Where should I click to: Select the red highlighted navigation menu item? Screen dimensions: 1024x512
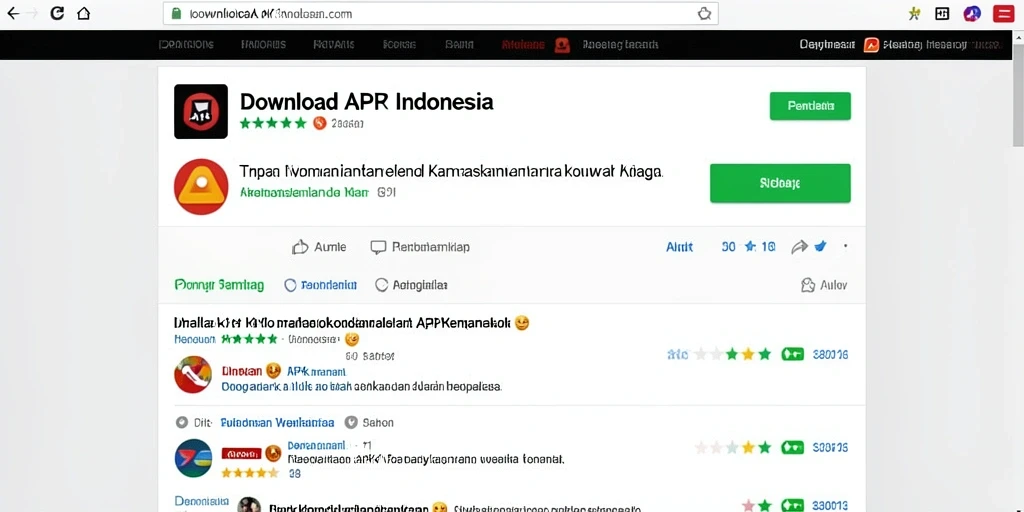pyautogui.click(x=523, y=45)
